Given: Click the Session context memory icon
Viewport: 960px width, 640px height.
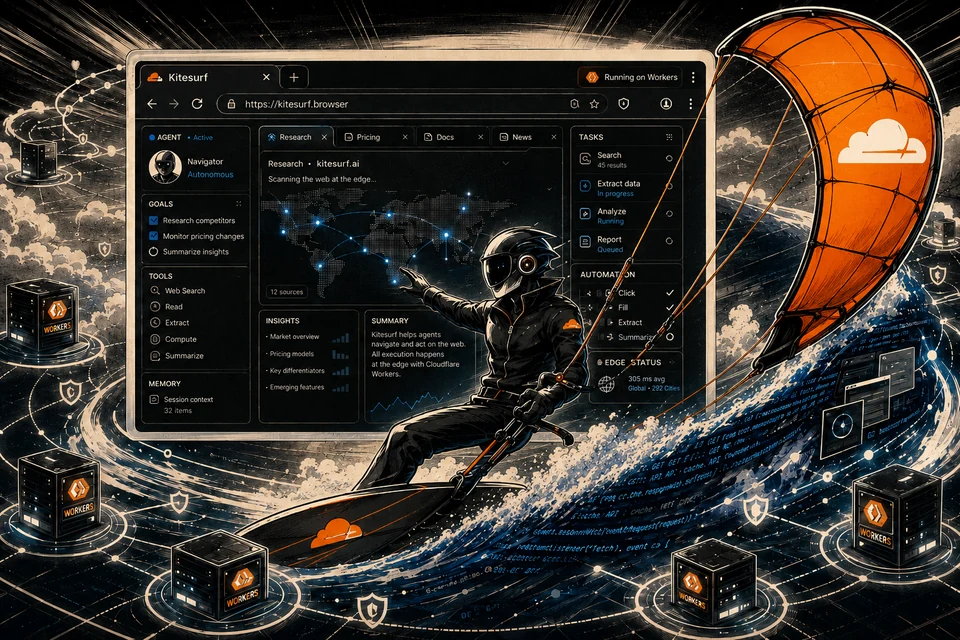Looking at the screenshot, I should pos(154,399).
